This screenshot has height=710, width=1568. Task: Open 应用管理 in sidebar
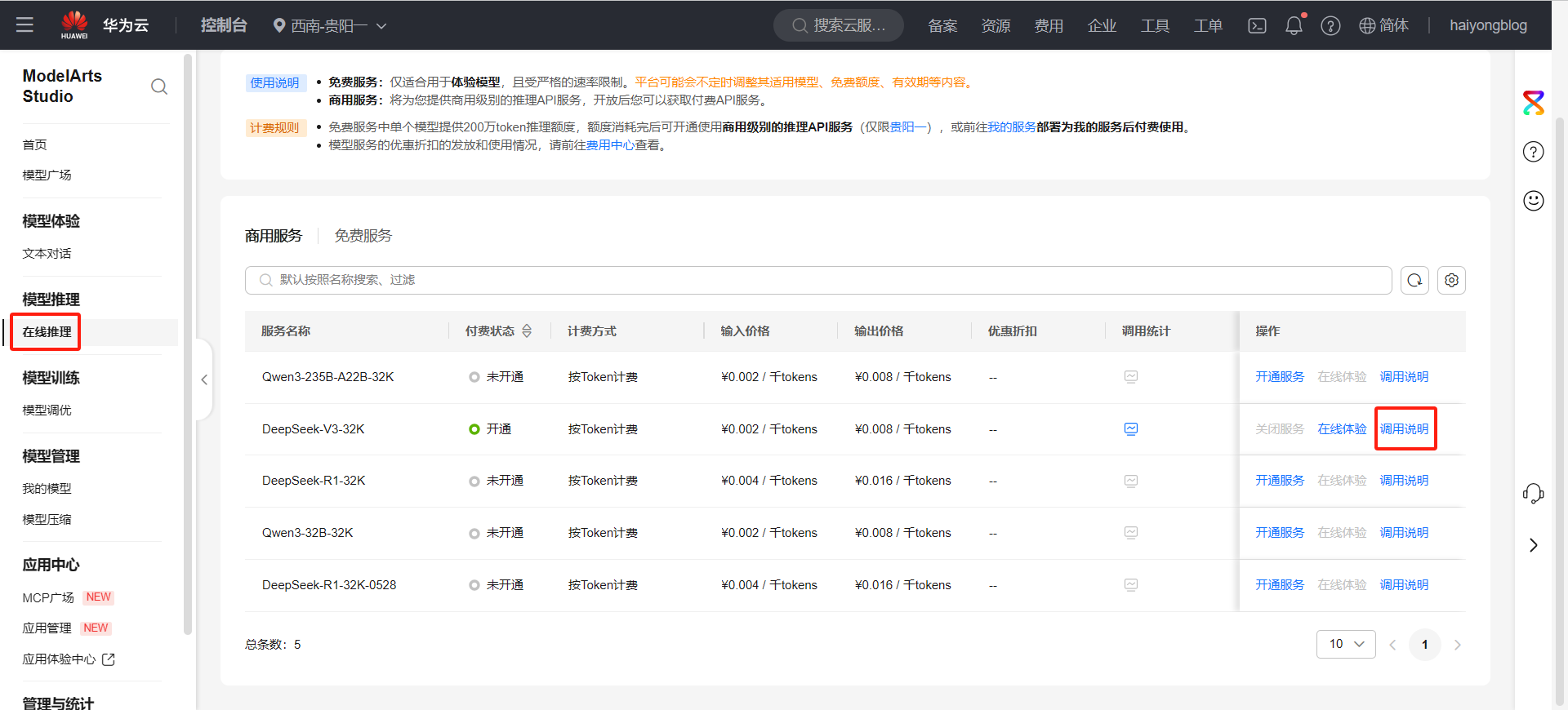click(x=47, y=628)
